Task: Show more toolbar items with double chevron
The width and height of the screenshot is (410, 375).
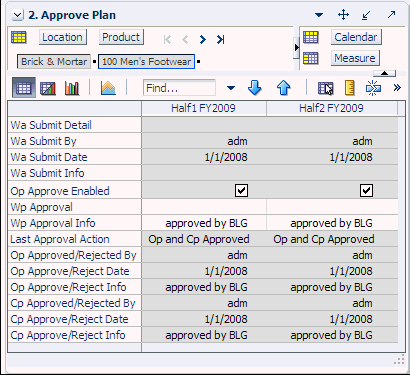Action: pyautogui.click(x=397, y=88)
